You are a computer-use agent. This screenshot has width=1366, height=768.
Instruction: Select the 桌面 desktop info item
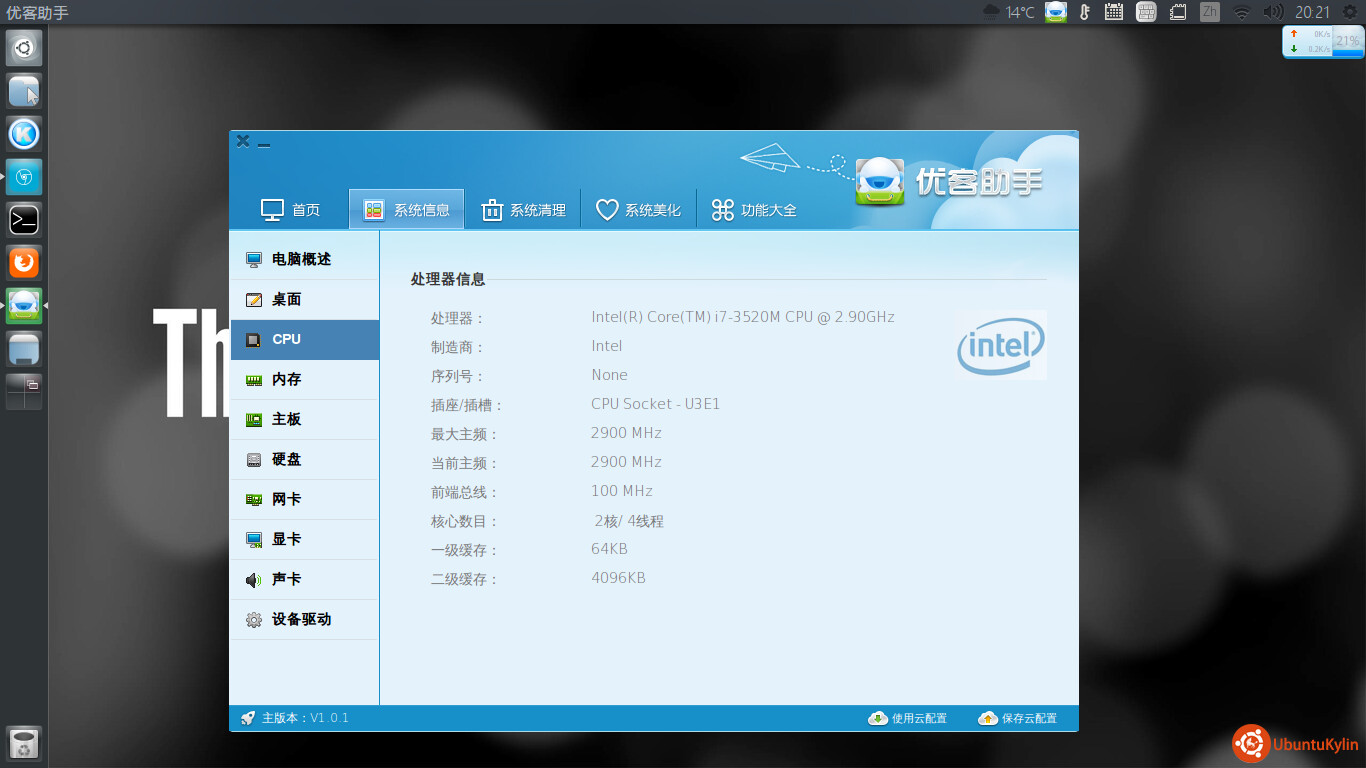pos(286,300)
